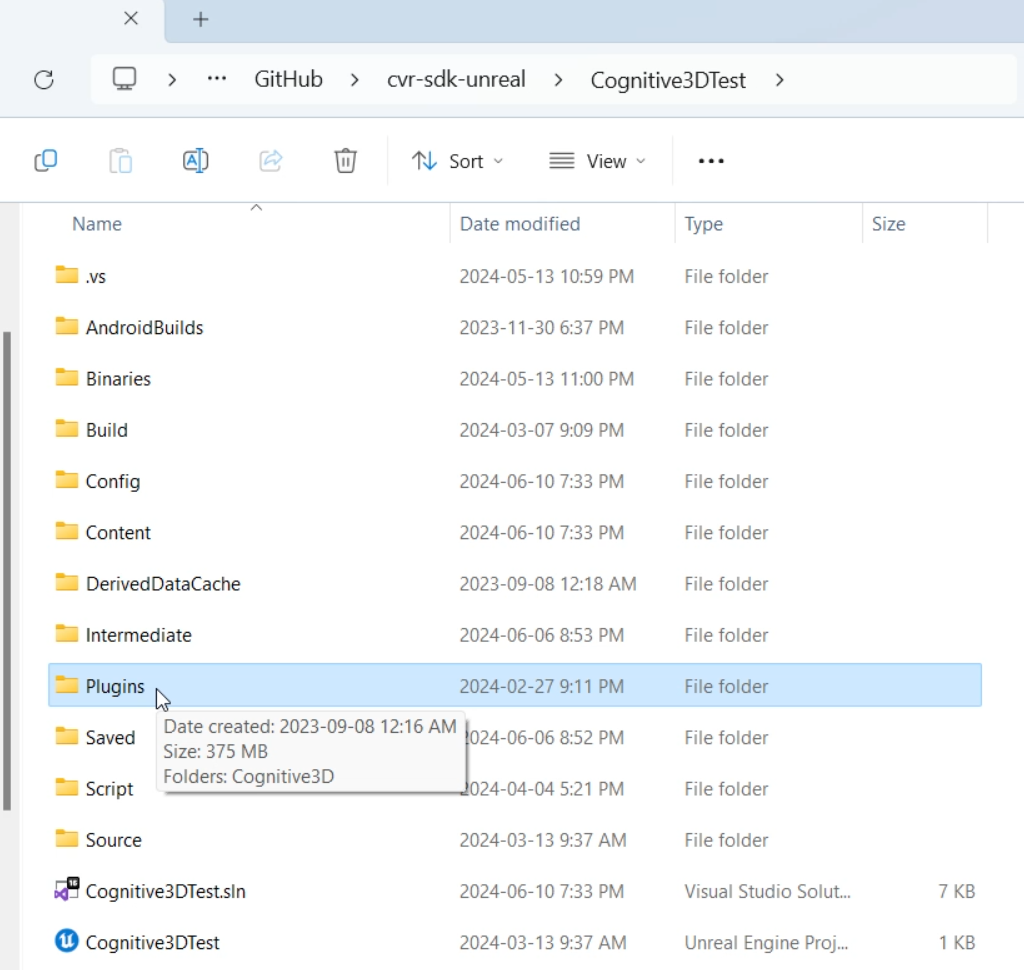Select the Content folder icon
1024x970 pixels.
point(67,531)
